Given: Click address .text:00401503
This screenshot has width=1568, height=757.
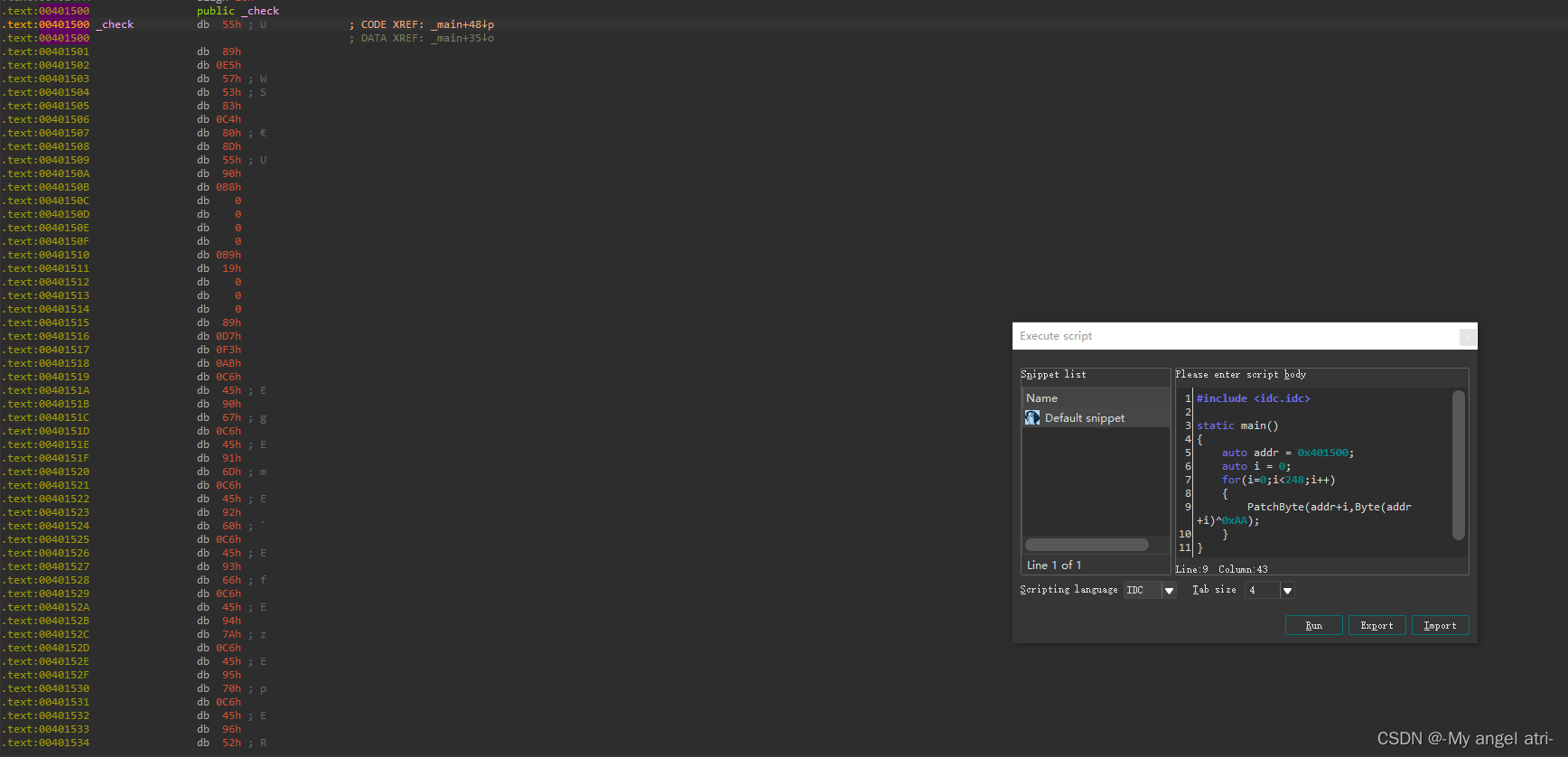Looking at the screenshot, I should (x=45, y=79).
